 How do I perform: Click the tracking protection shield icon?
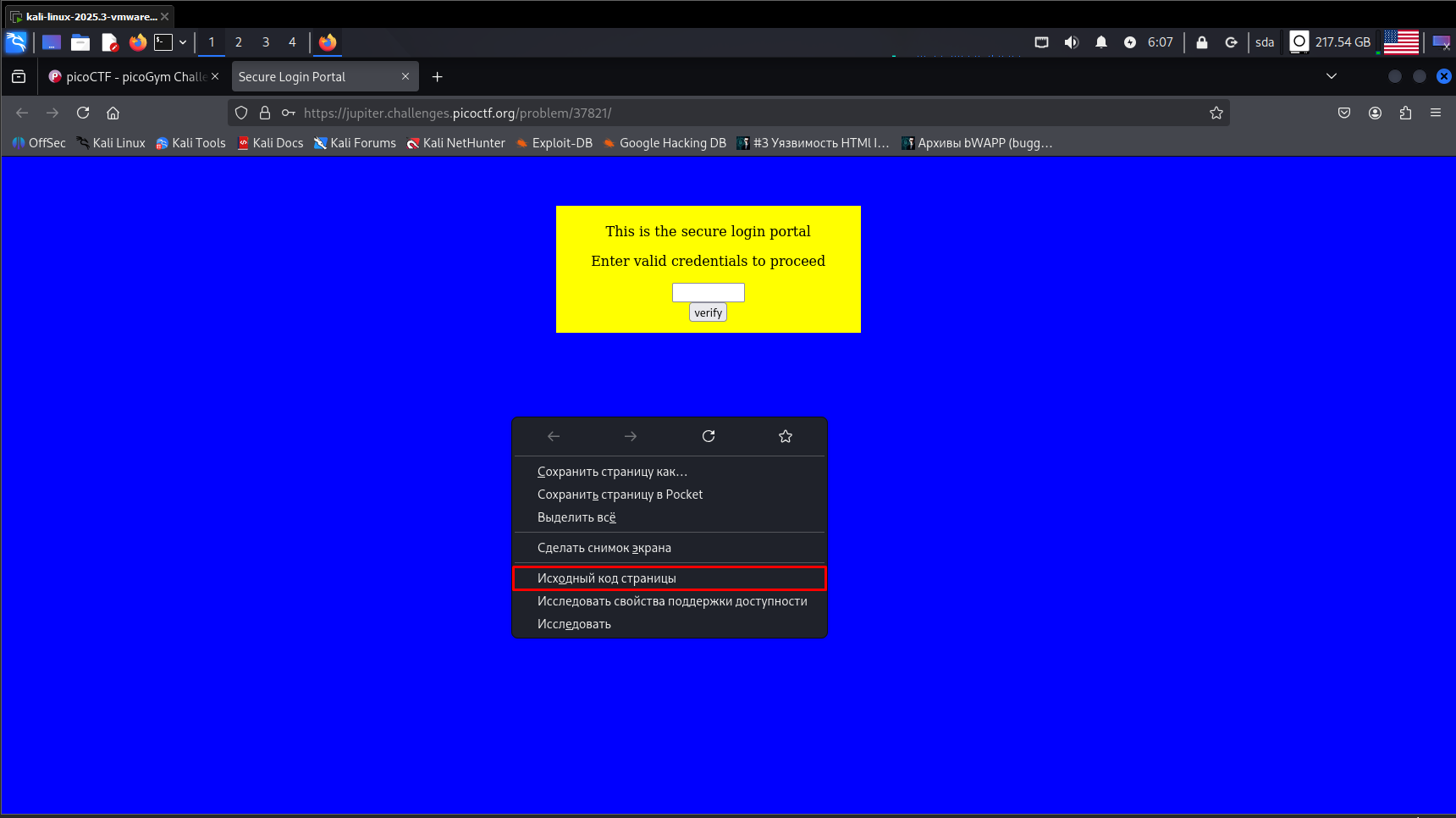(x=241, y=113)
